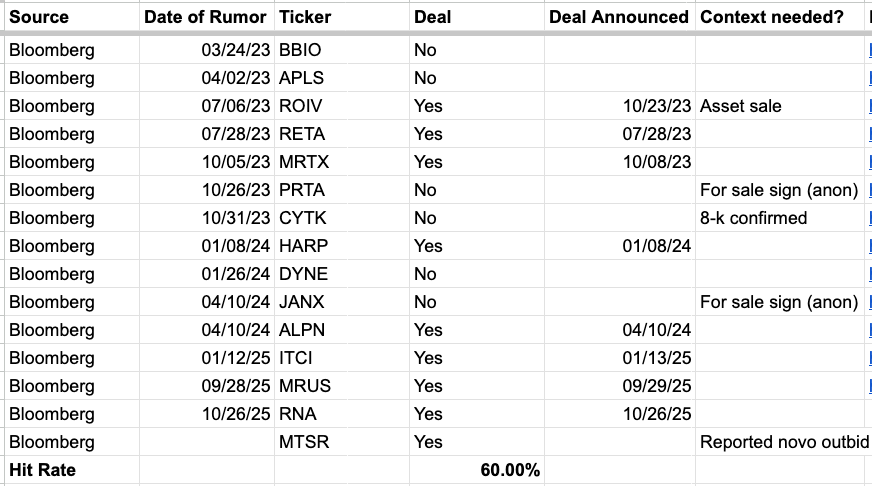Select the RNA ticker cell
872x486 pixels.
[x=341, y=414]
